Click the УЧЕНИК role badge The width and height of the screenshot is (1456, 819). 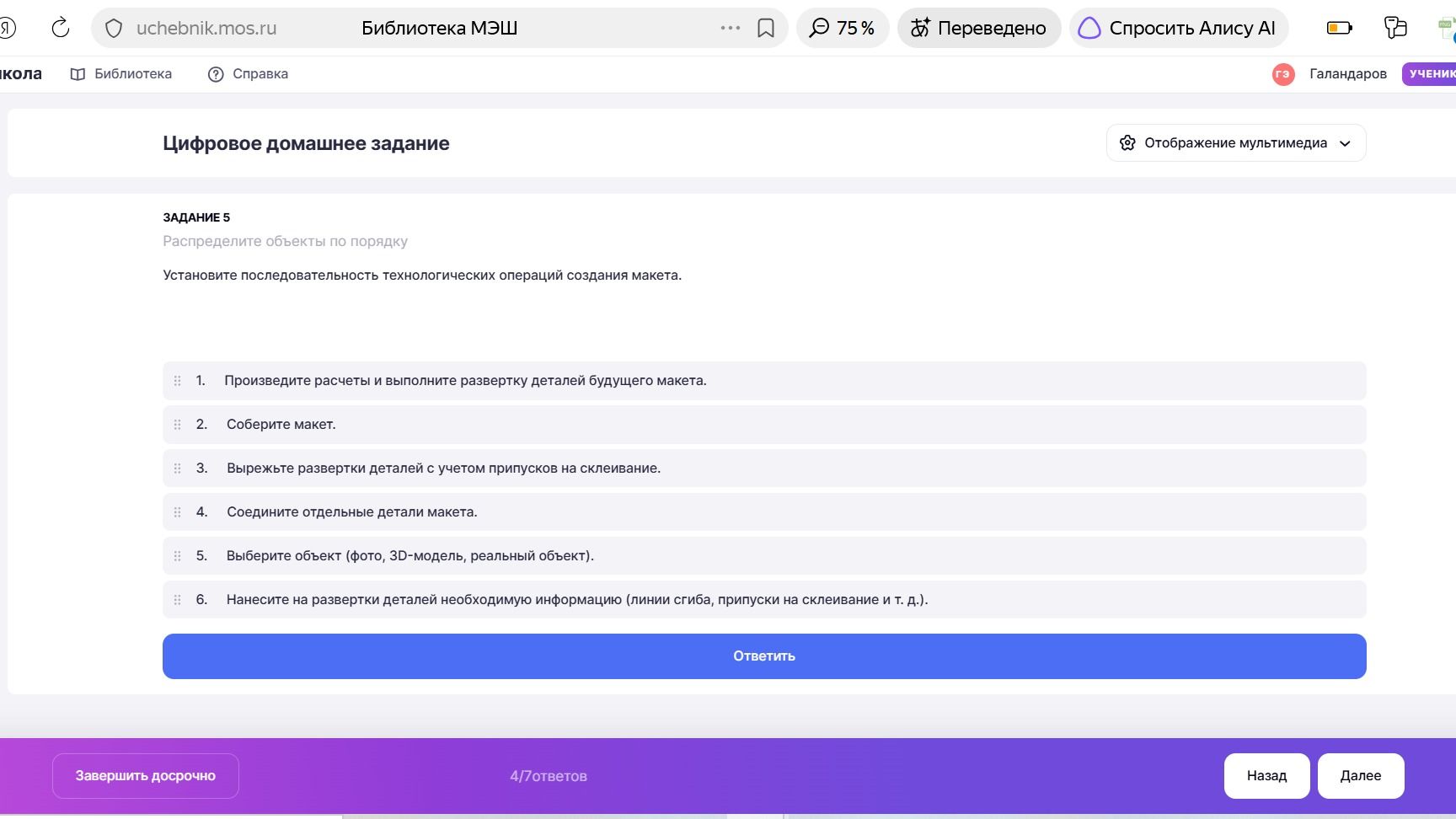pos(1431,74)
